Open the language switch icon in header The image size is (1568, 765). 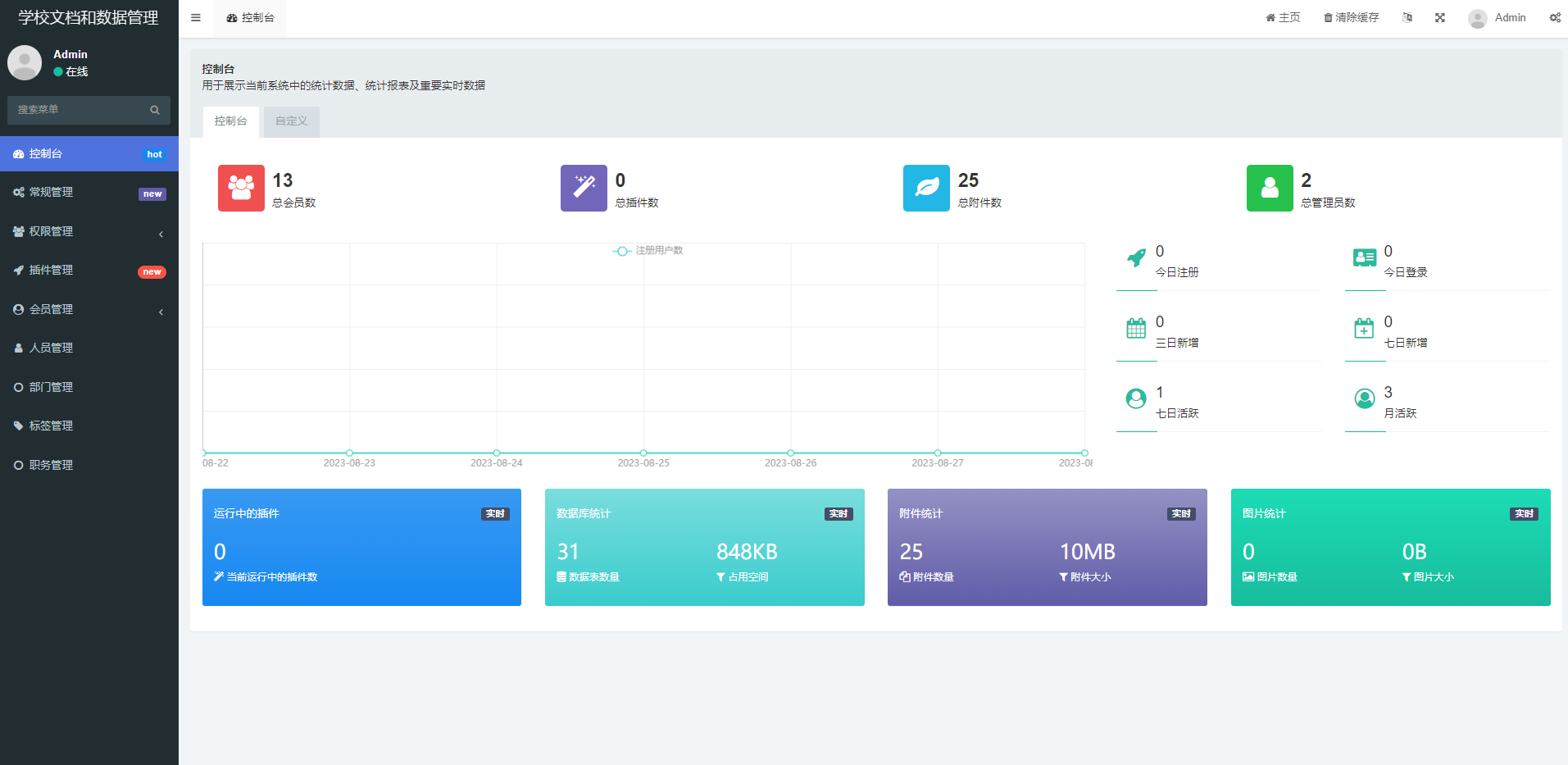tap(1407, 18)
